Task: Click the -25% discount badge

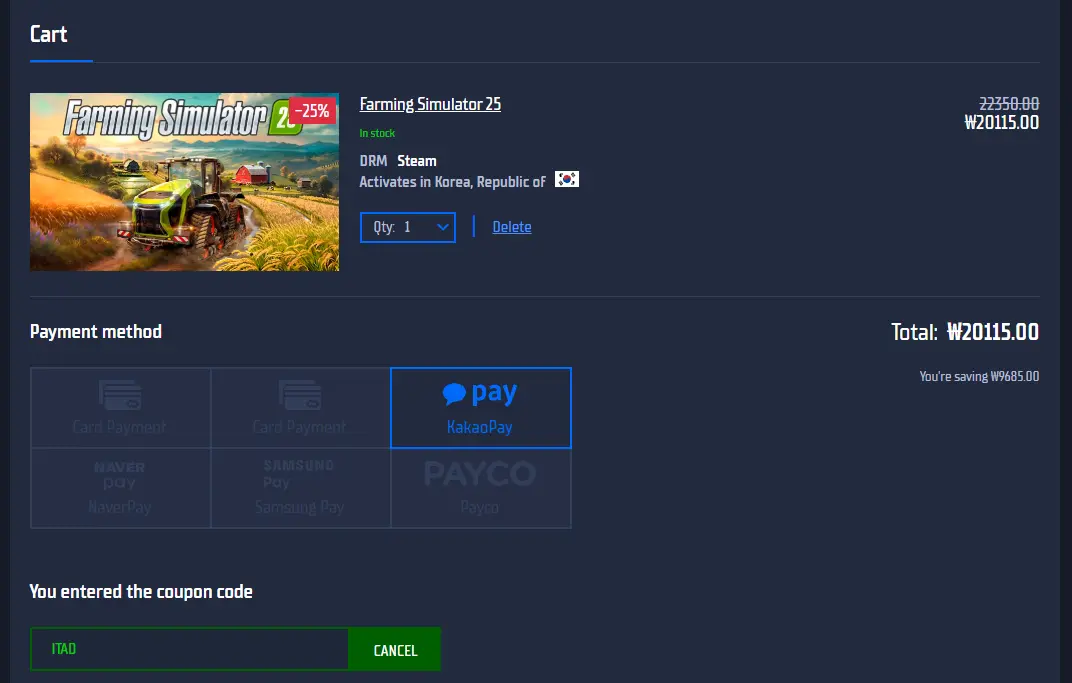Action: click(312, 111)
